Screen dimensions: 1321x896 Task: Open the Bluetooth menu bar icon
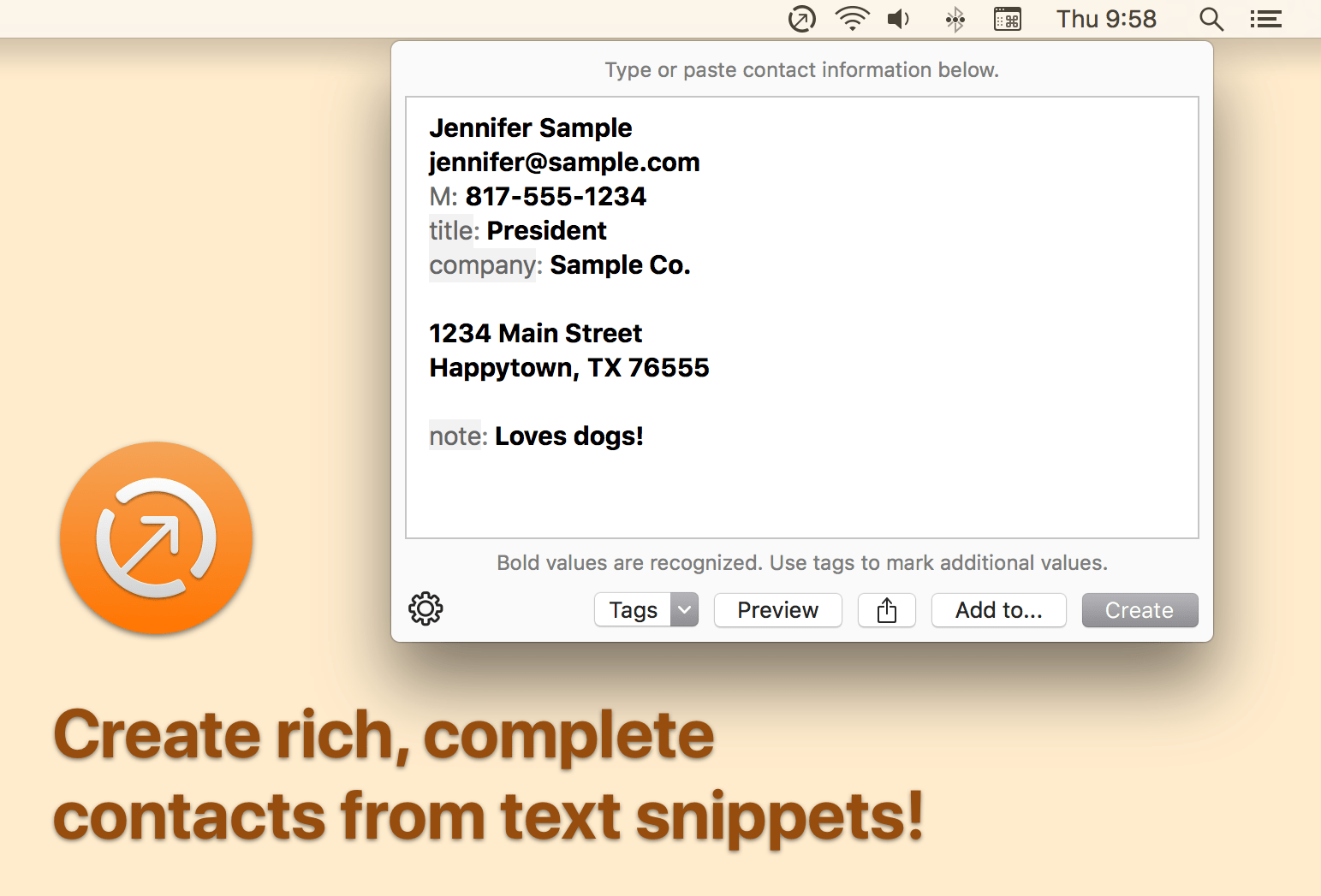pos(955,19)
